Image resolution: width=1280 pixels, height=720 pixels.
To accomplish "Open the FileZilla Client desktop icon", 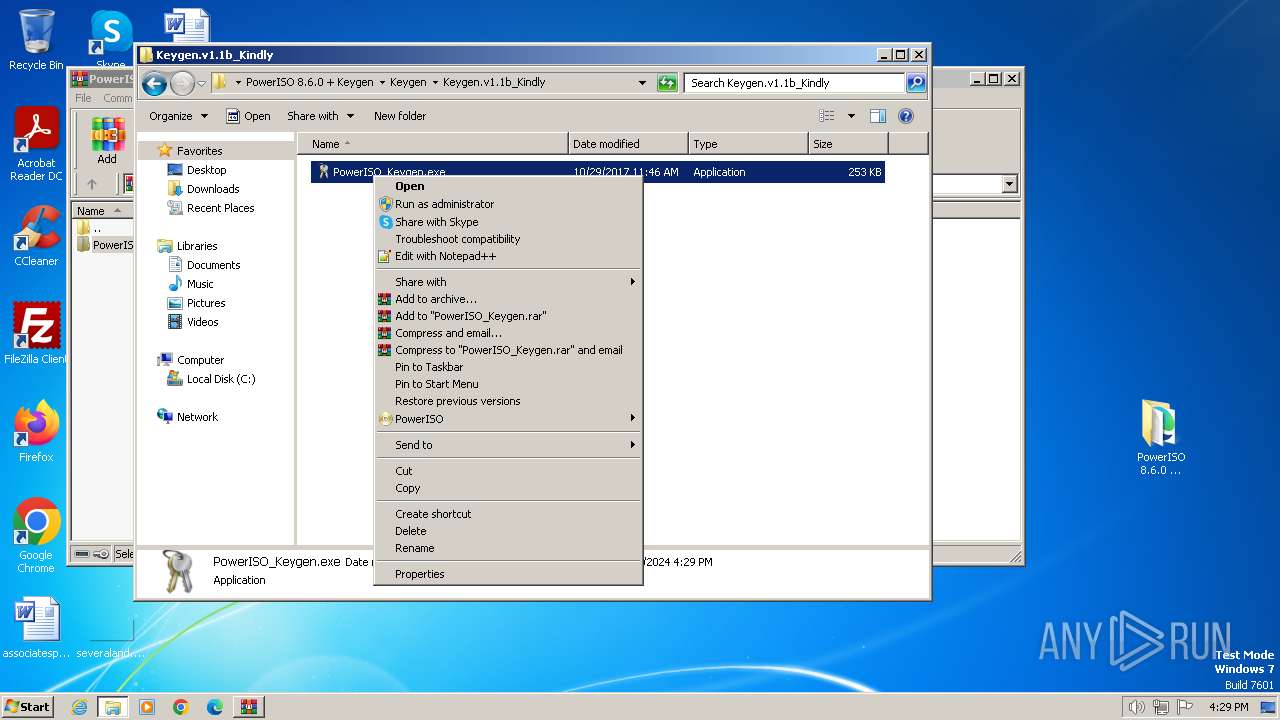I will click(36, 333).
